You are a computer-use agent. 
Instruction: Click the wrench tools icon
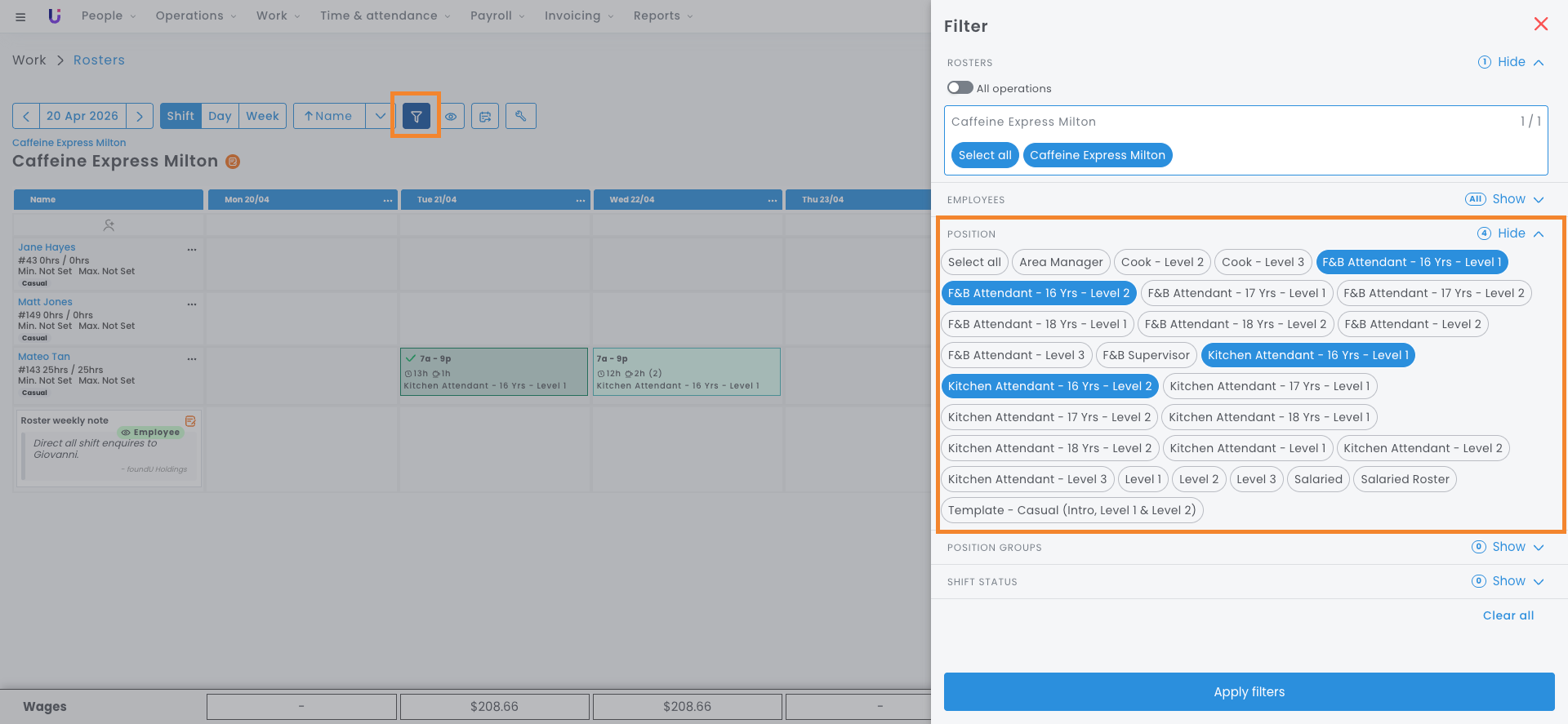pyautogui.click(x=520, y=116)
